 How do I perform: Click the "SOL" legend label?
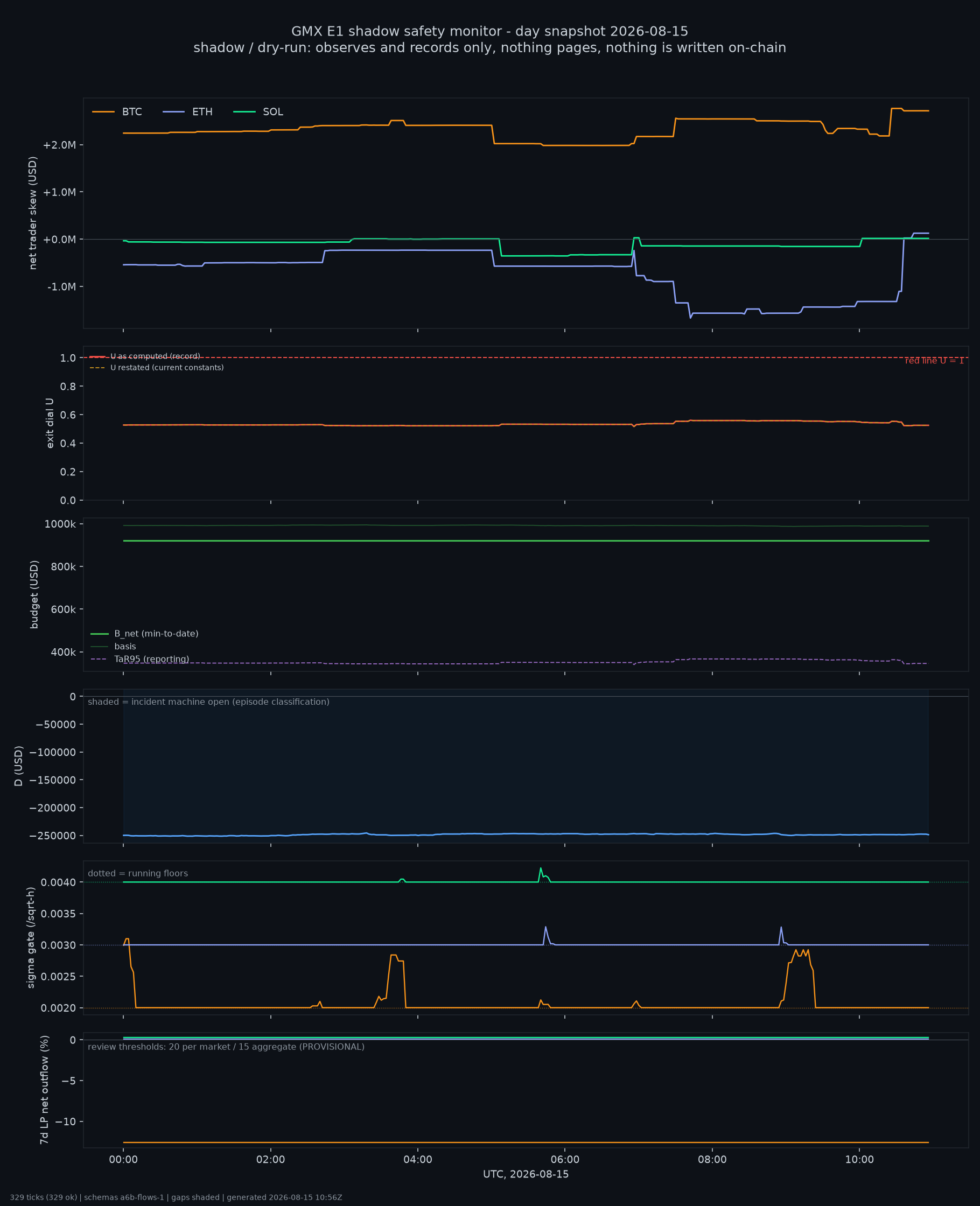273,112
